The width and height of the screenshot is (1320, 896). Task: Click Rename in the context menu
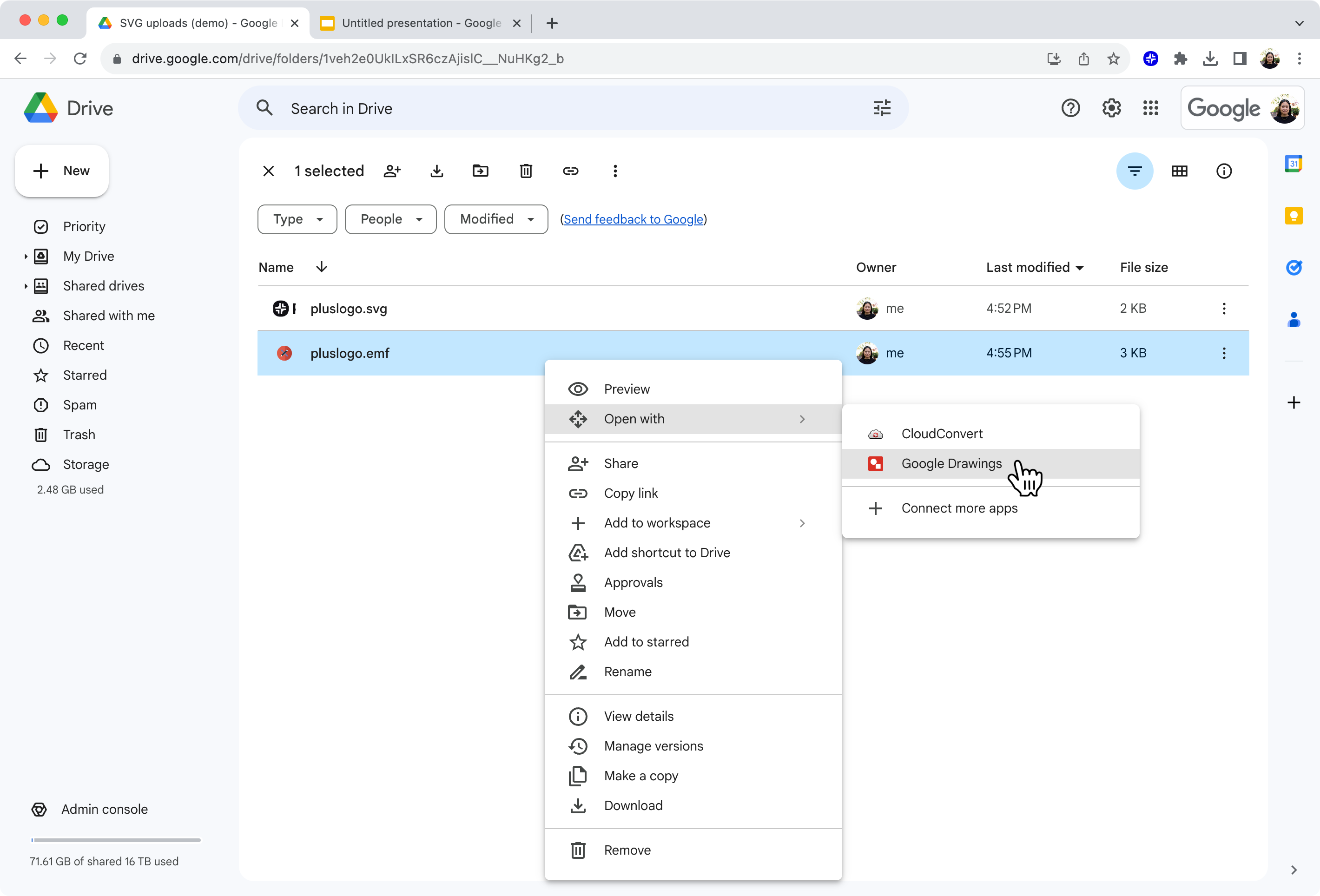693,672
